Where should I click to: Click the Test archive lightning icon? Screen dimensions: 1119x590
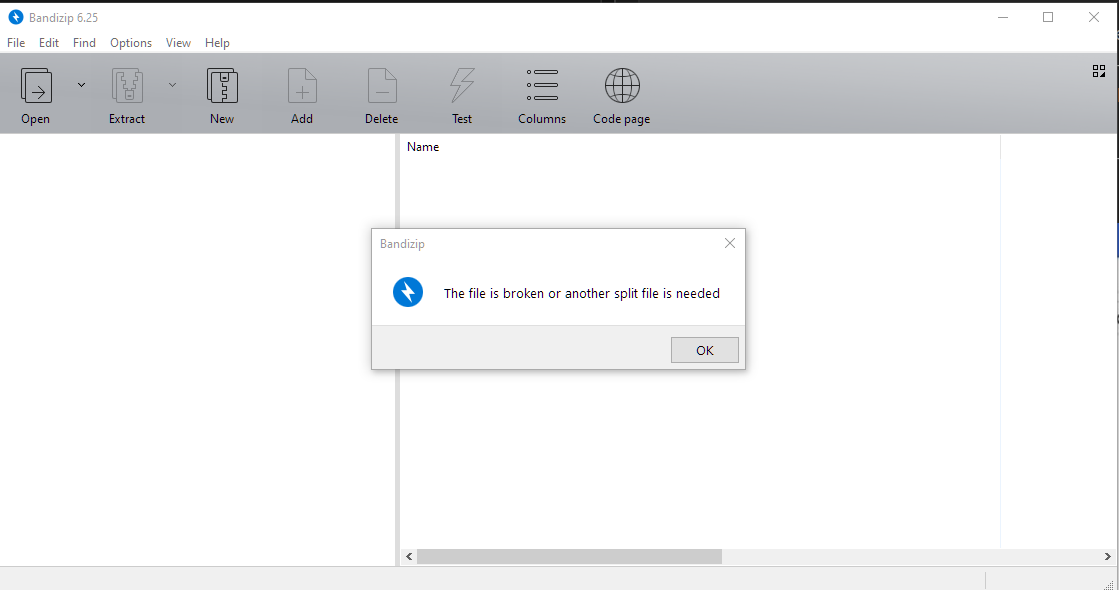[462, 86]
